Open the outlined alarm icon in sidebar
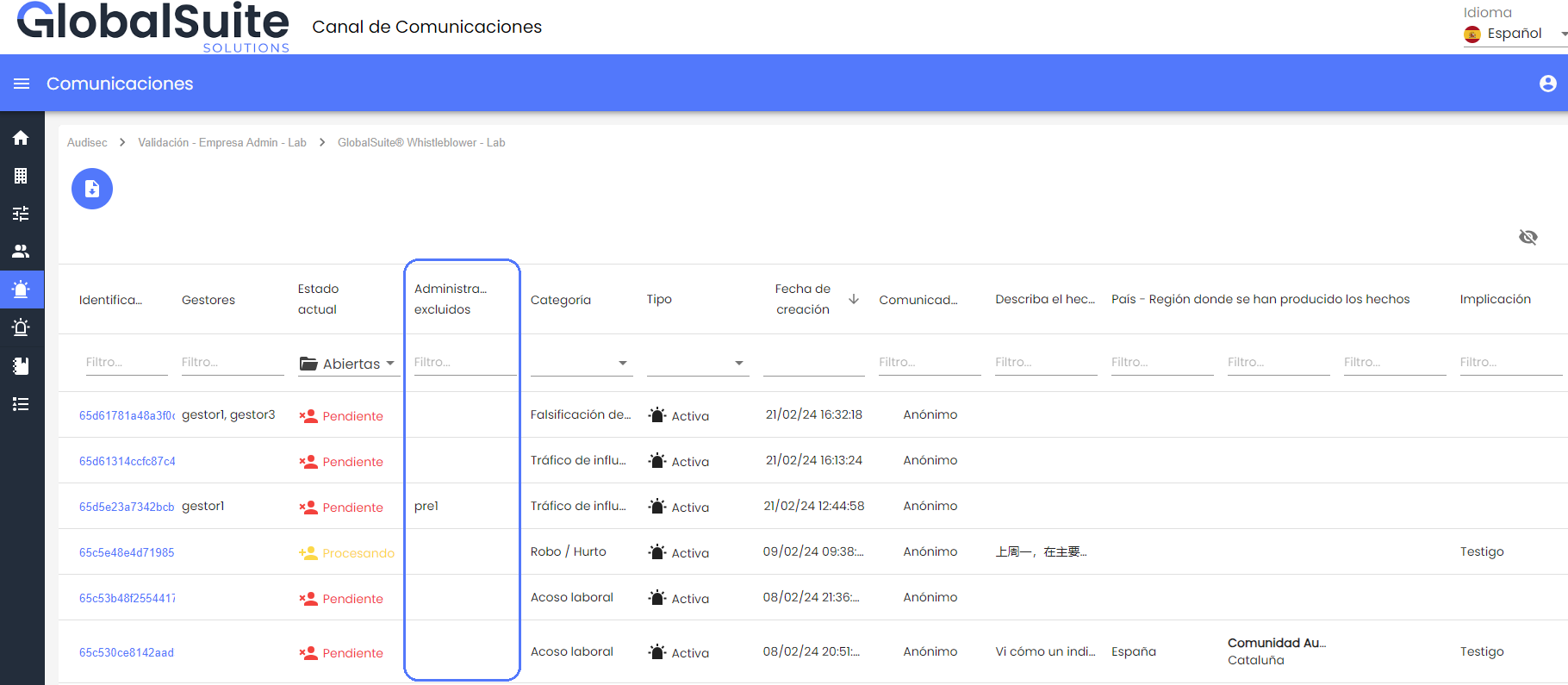The width and height of the screenshot is (1568, 685). [22, 327]
